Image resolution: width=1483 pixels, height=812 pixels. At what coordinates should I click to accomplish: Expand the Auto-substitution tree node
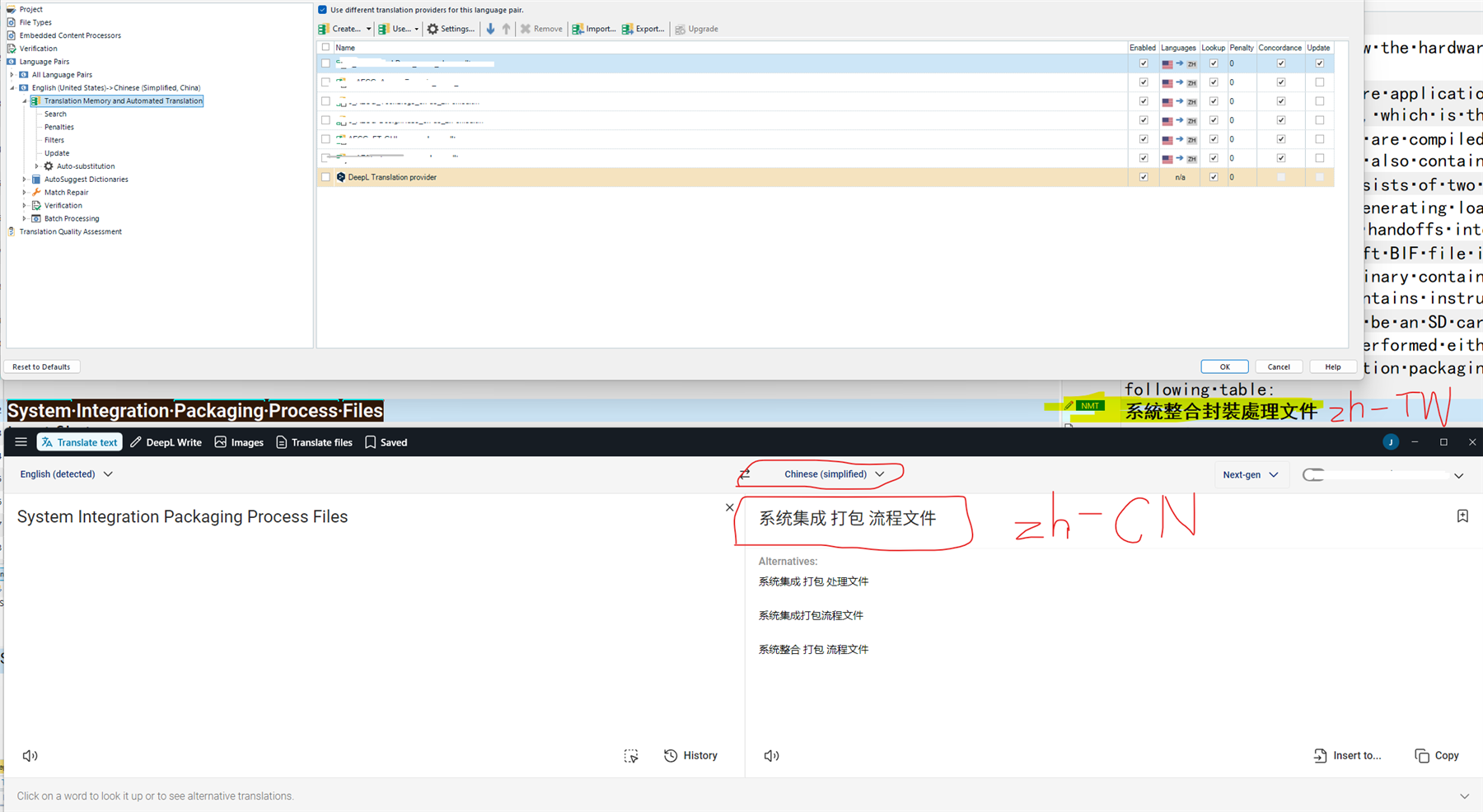point(36,166)
